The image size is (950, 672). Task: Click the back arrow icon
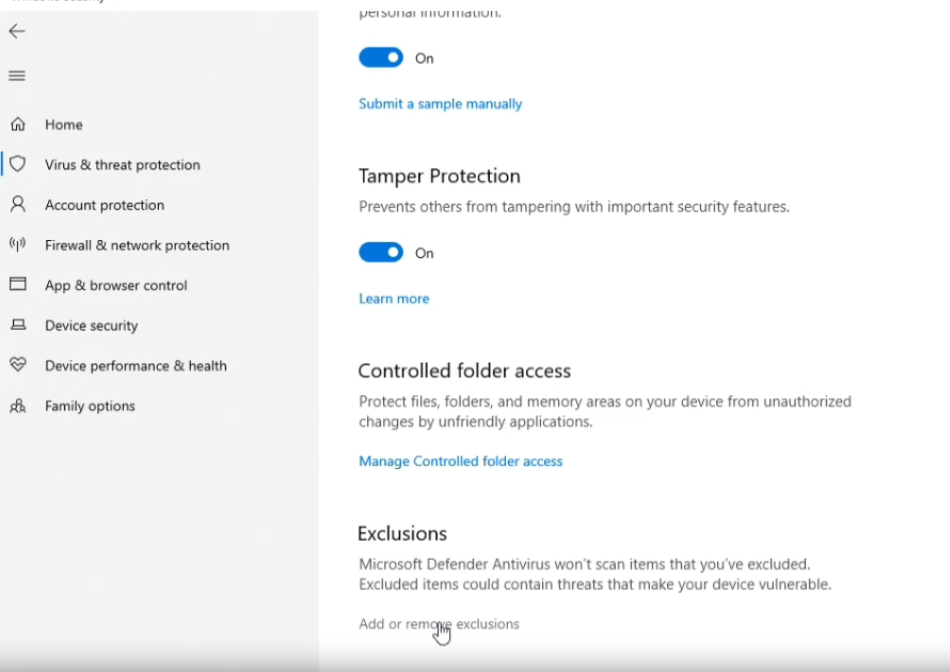pos(17,31)
